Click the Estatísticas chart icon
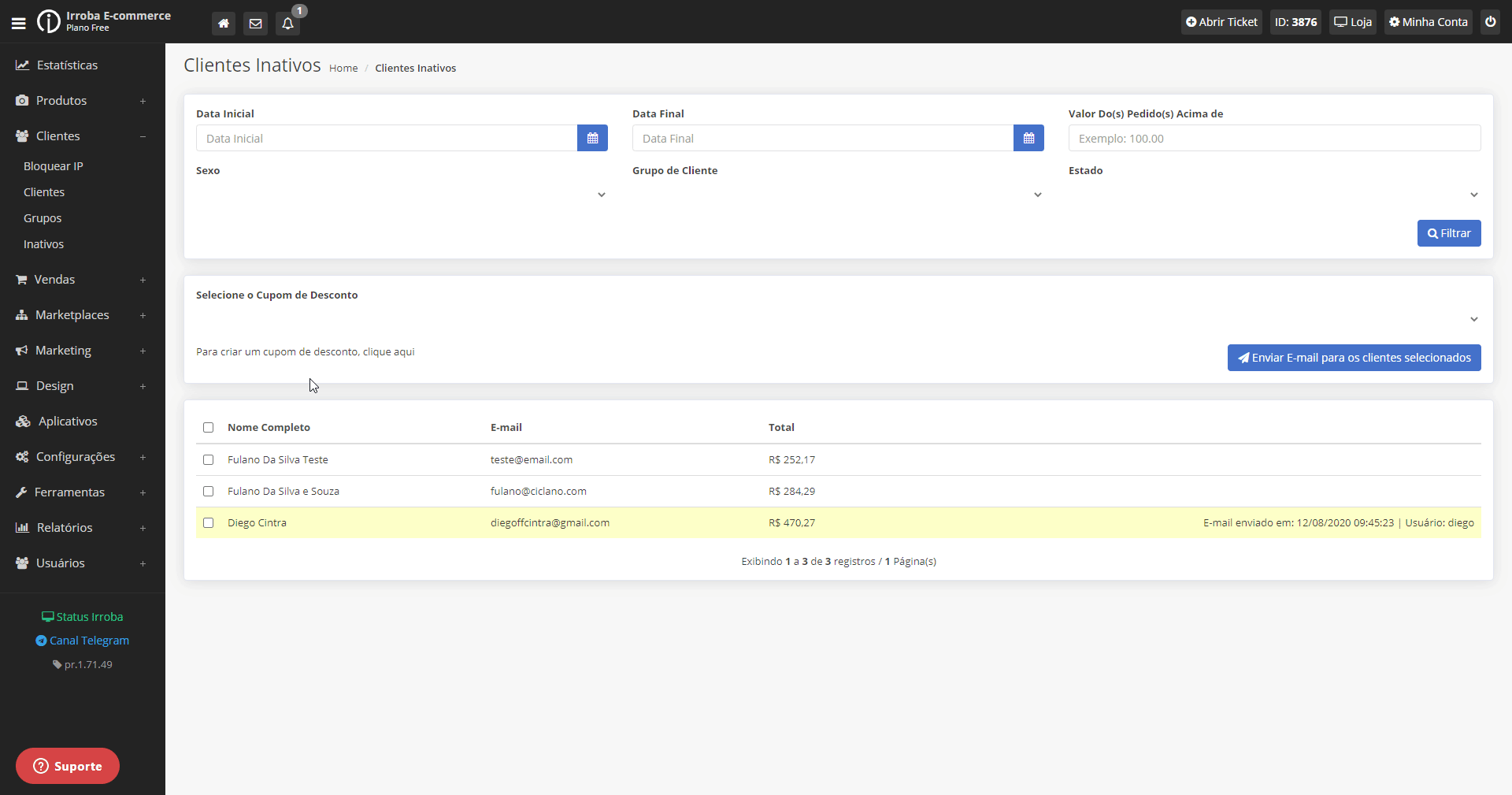This screenshot has height=795, width=1512. (x=22, y=65)
